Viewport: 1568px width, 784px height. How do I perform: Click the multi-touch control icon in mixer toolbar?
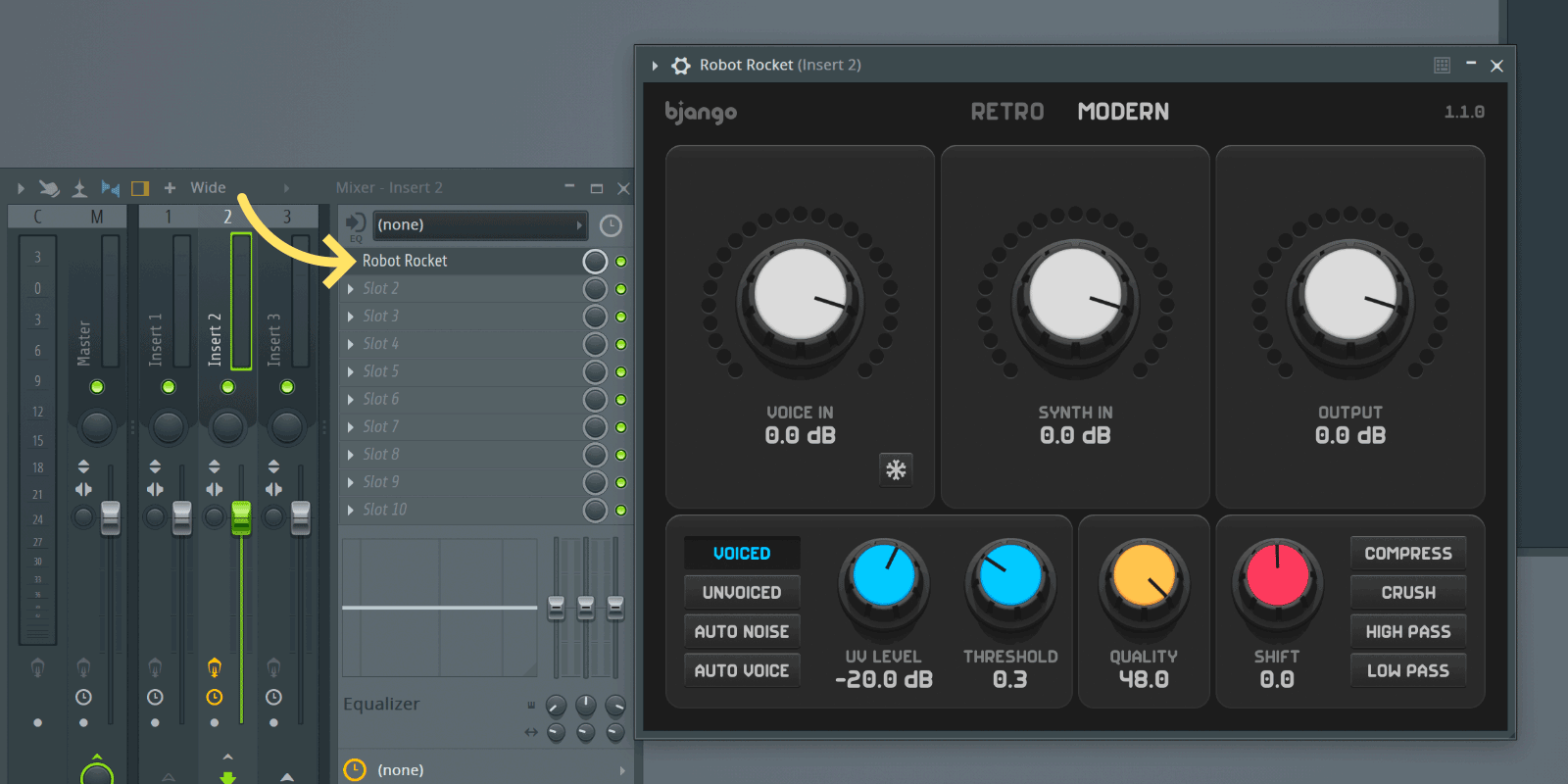(49, 188)
